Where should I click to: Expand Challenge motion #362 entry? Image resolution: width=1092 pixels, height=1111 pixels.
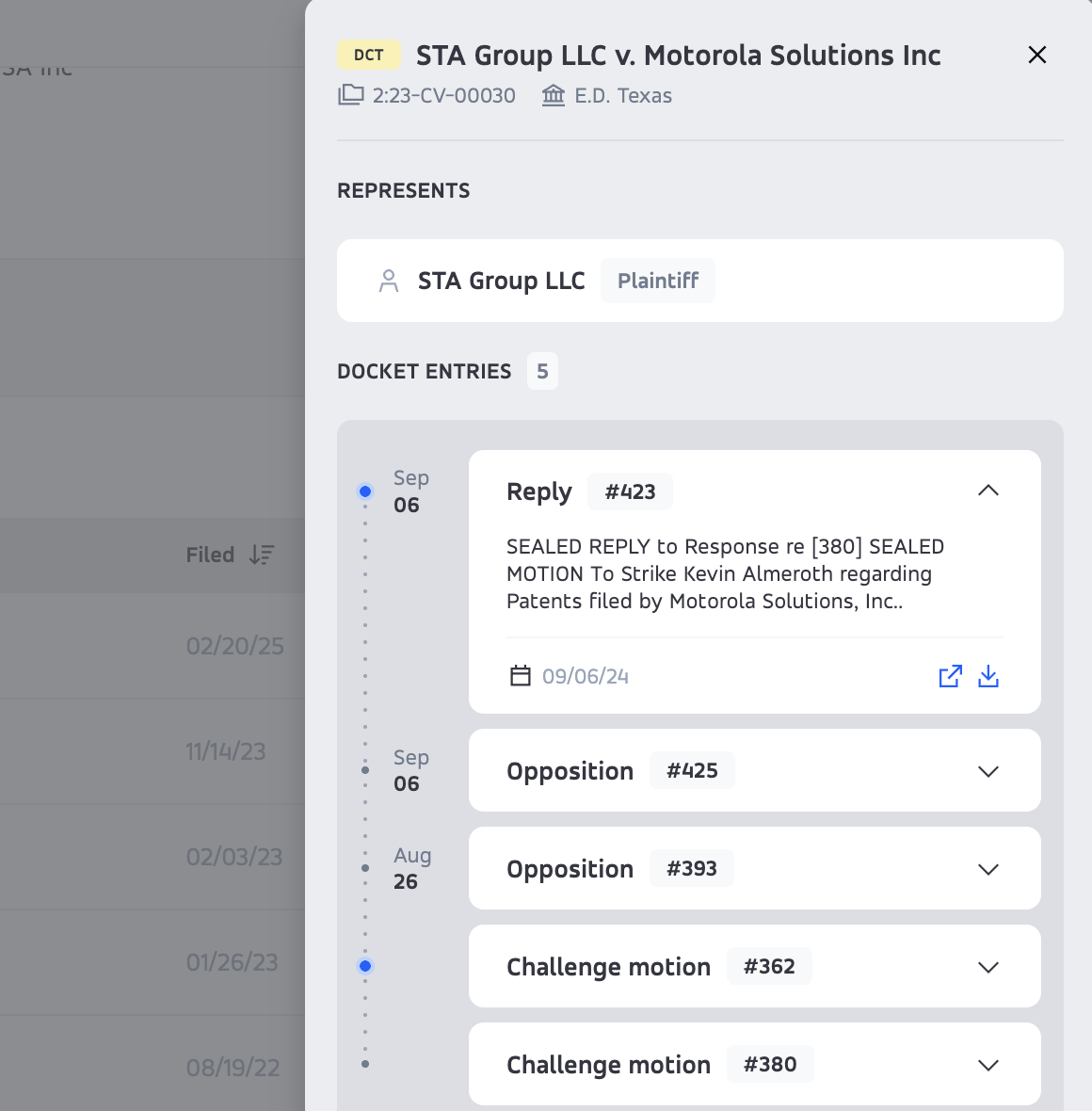click(988, 966)
